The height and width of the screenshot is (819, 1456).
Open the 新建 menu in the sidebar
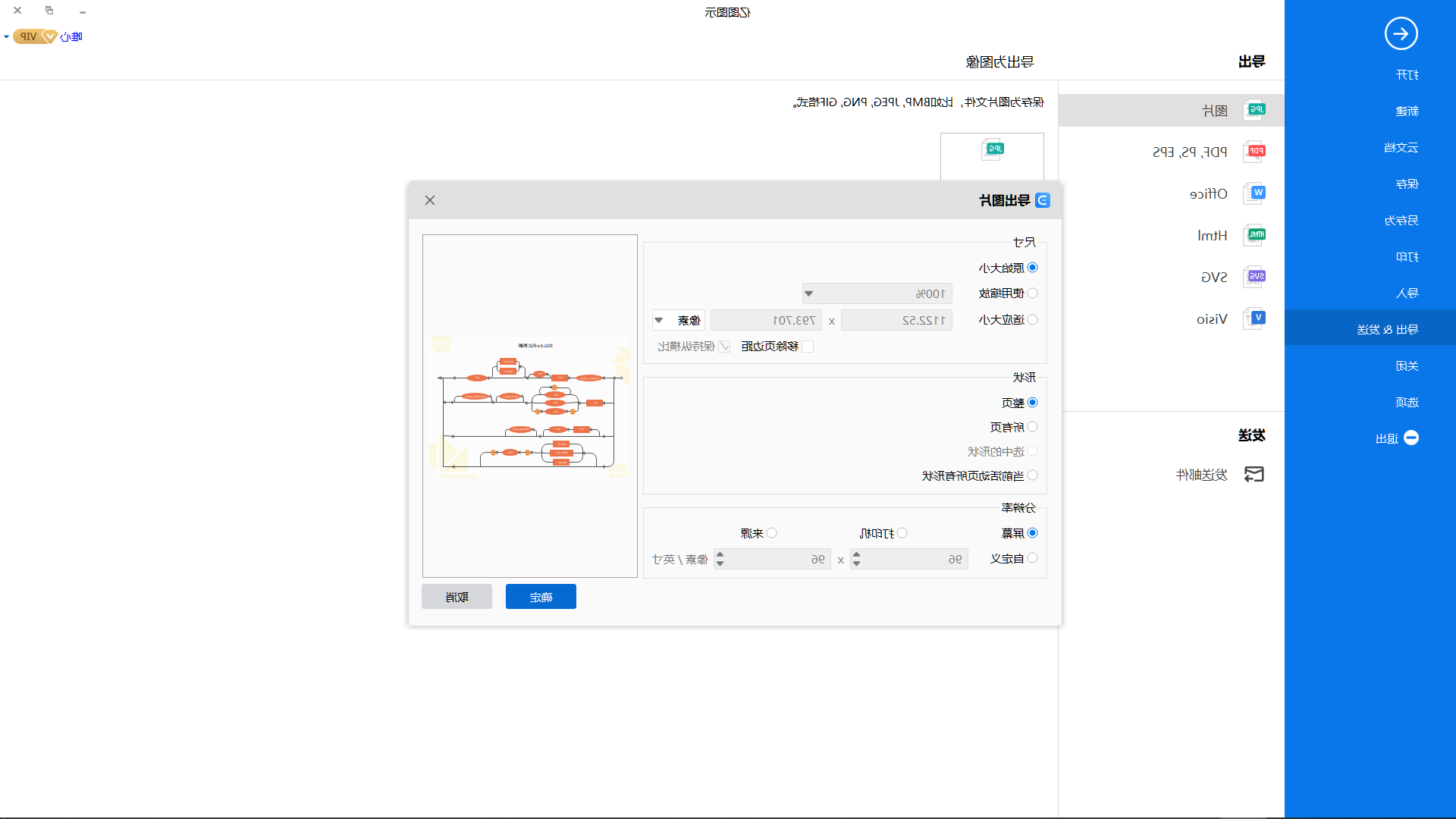(1407, 111)
